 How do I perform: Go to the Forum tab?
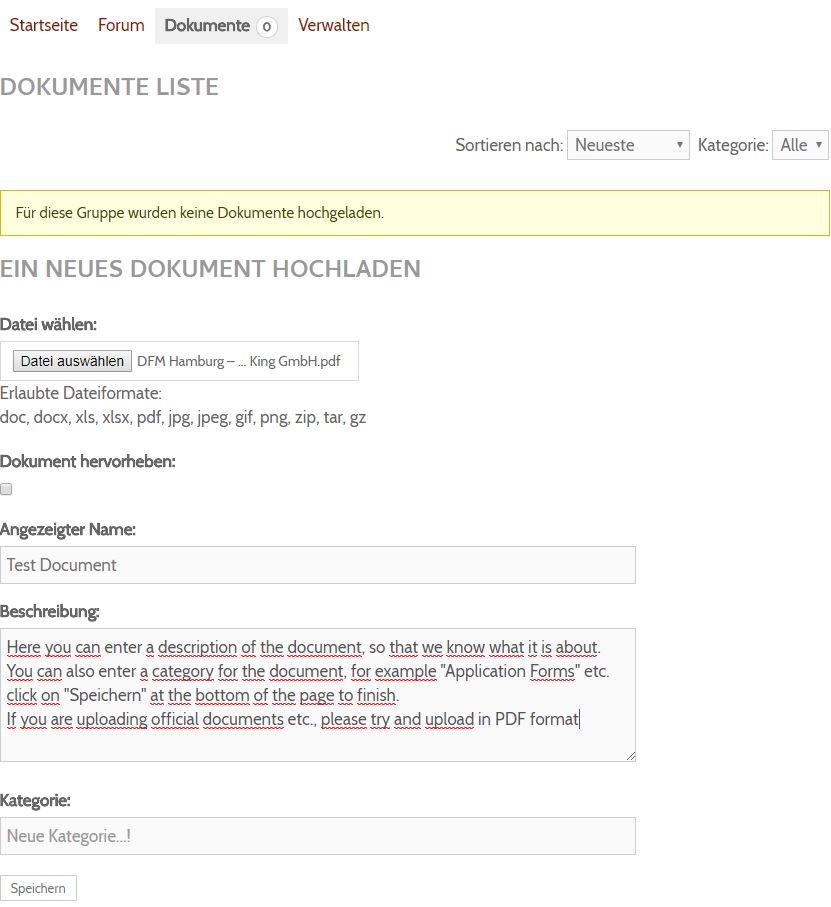pyautogui.click(x=121, y=25)
